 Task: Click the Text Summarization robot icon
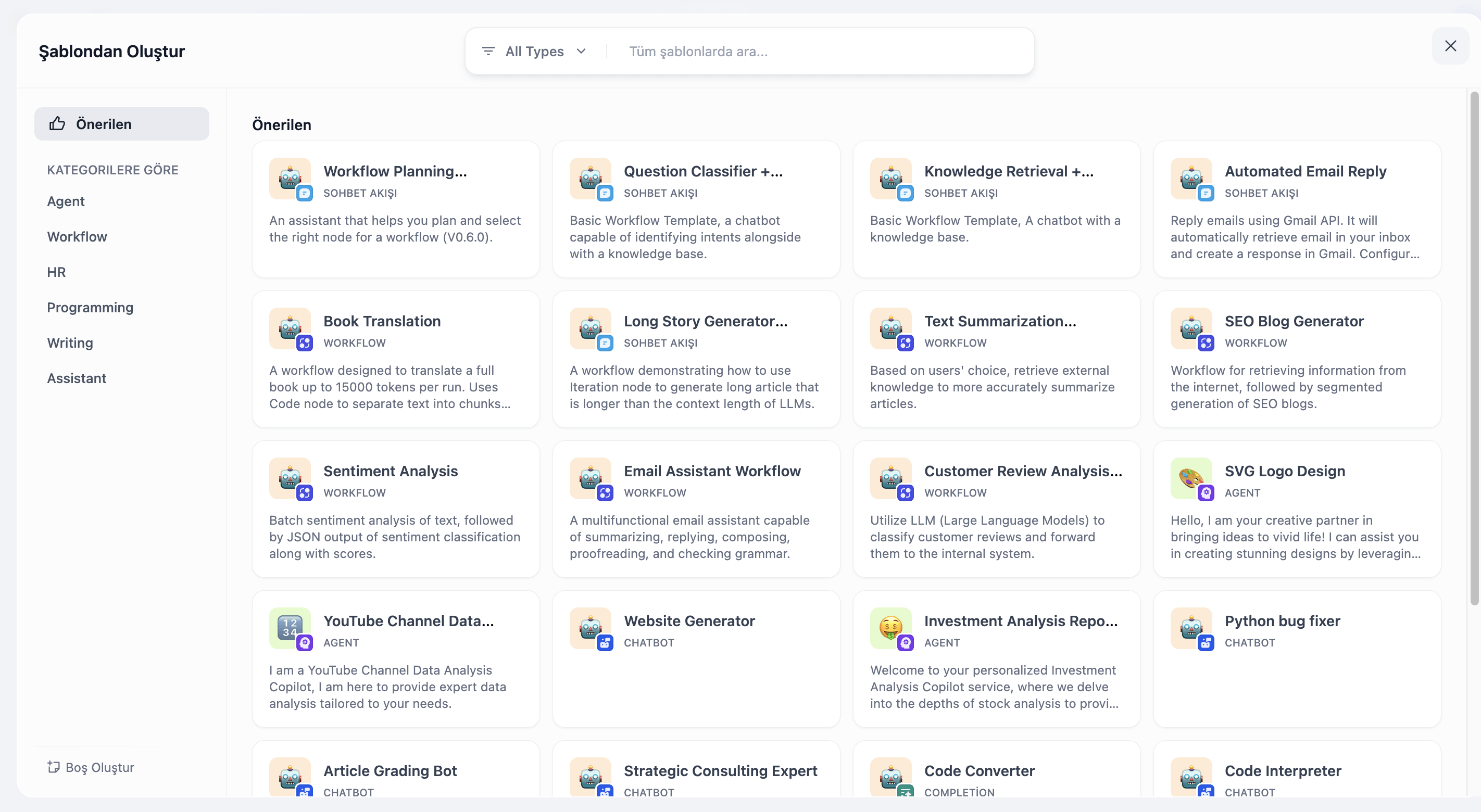pos(890,329)
